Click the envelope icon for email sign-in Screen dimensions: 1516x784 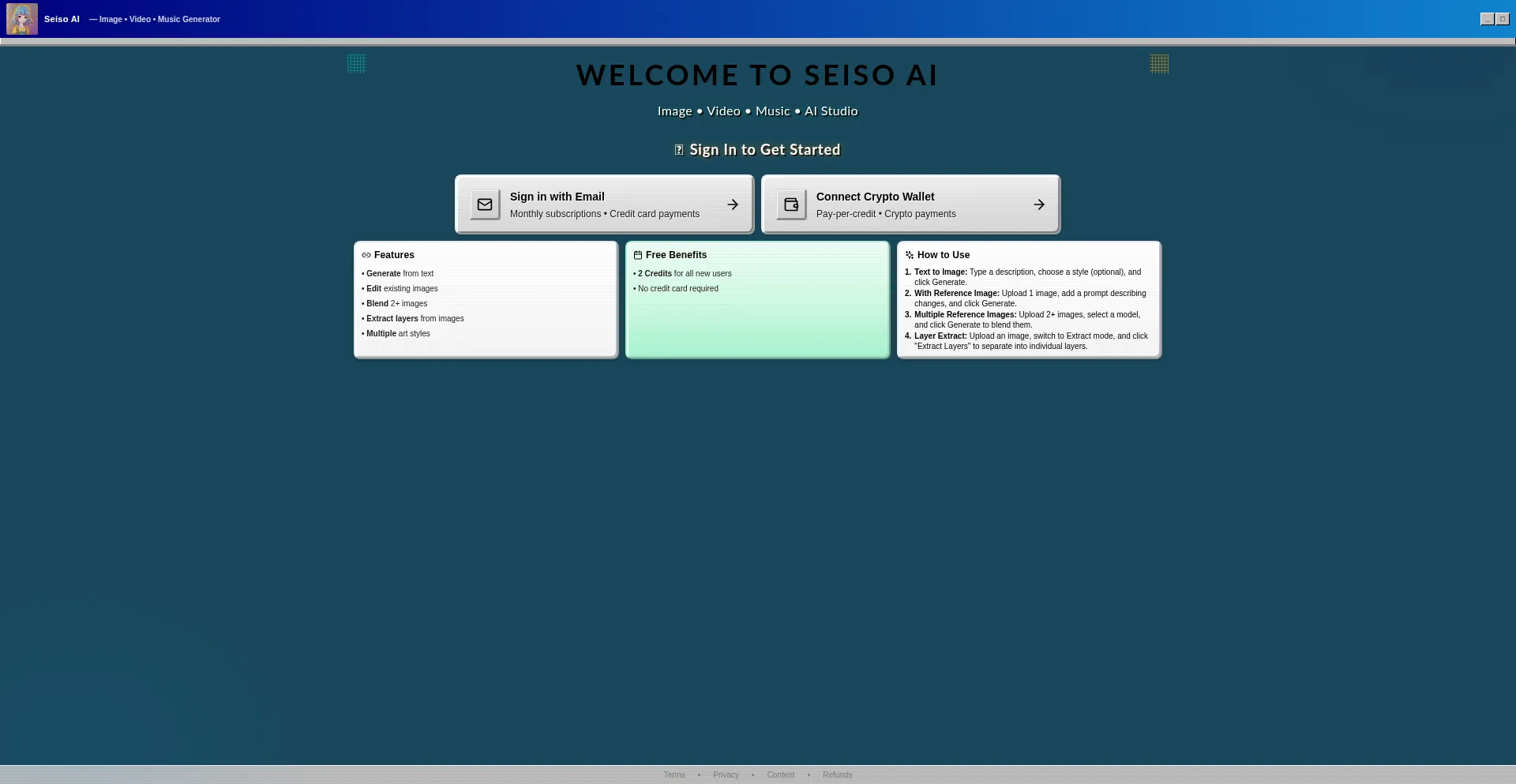coord(485,204)
